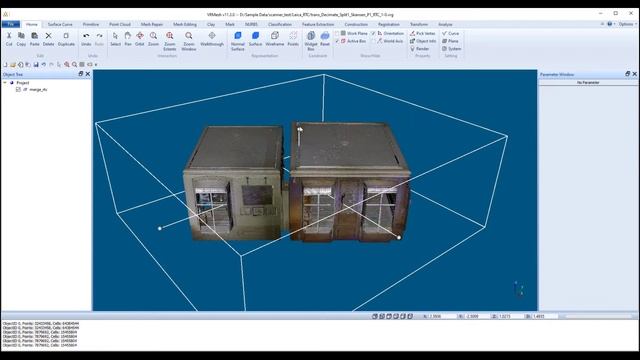Viewport: 640px width, 360px height.
Task: Switch to the Clay tab
Action: [211, 24]
